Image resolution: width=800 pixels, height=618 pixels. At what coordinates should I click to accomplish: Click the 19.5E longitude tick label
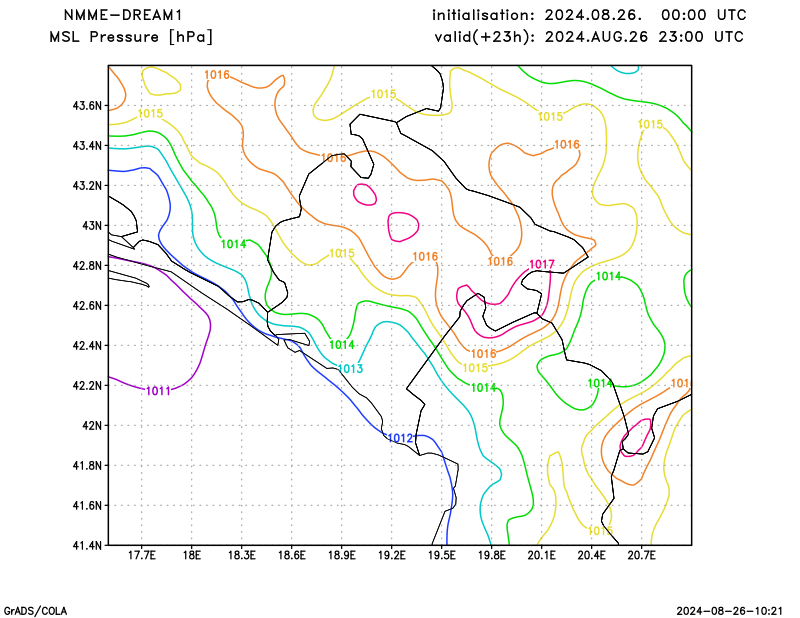coord(442,555)
